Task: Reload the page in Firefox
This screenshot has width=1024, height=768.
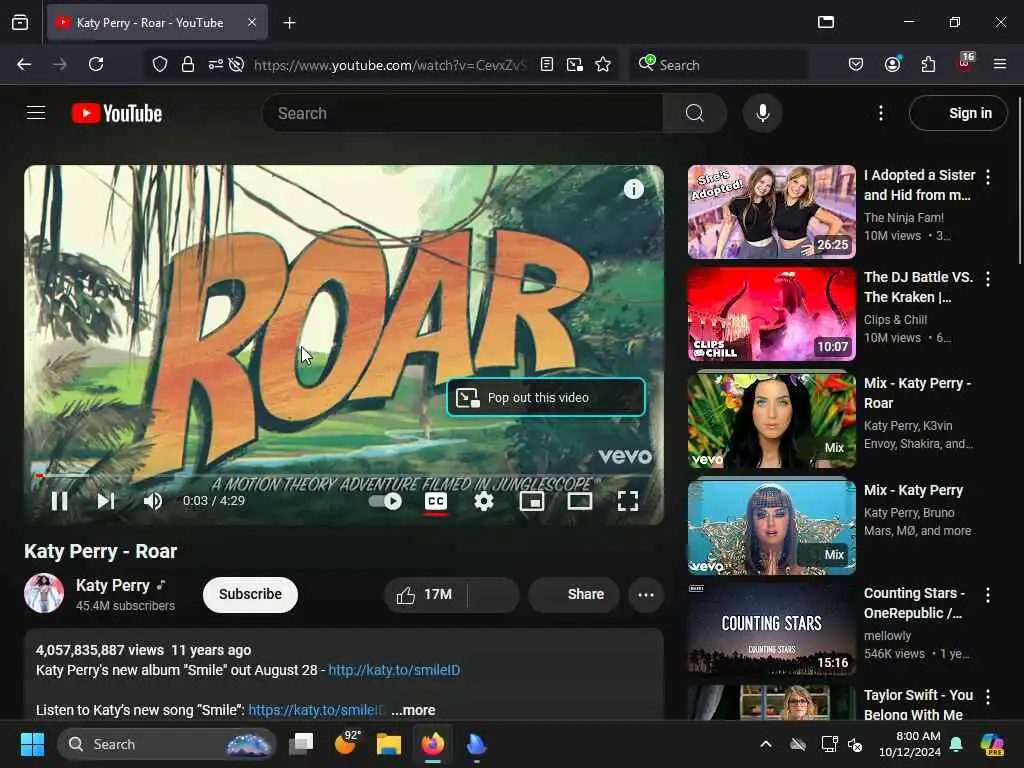Action: point(96,64)
